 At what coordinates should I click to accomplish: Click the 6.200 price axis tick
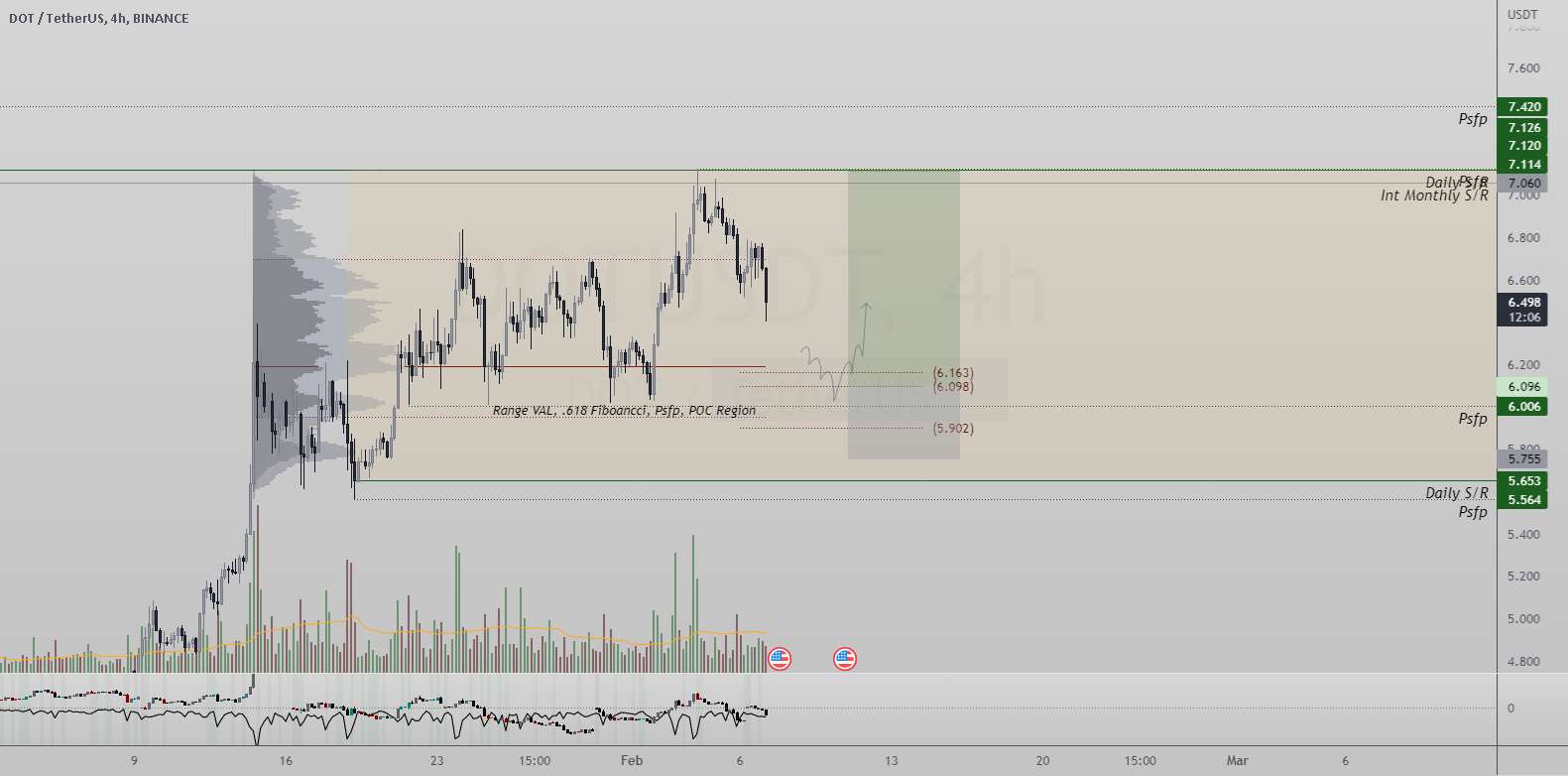1523,365
